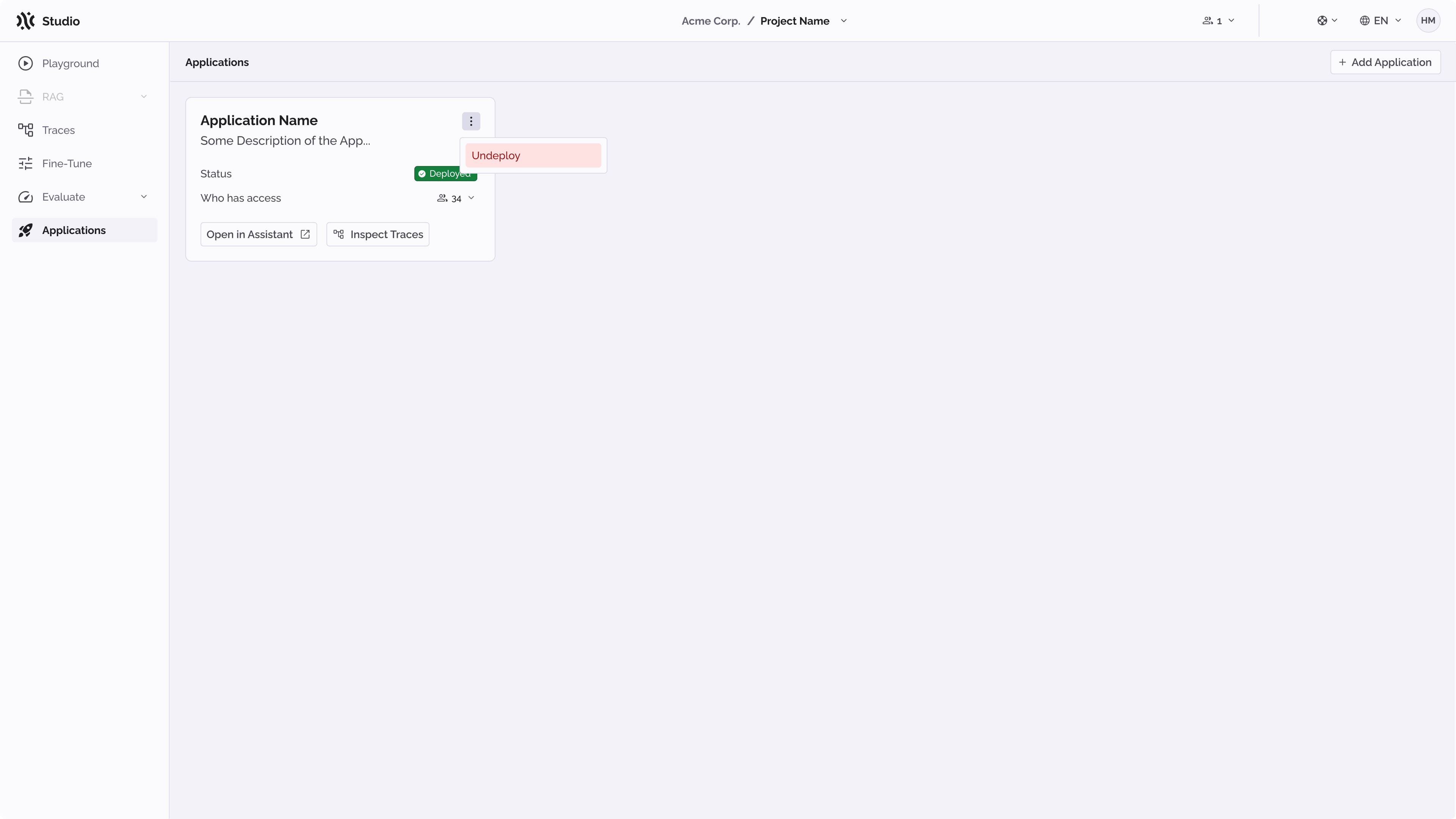Open the app in Assistant

pos(258,234)
